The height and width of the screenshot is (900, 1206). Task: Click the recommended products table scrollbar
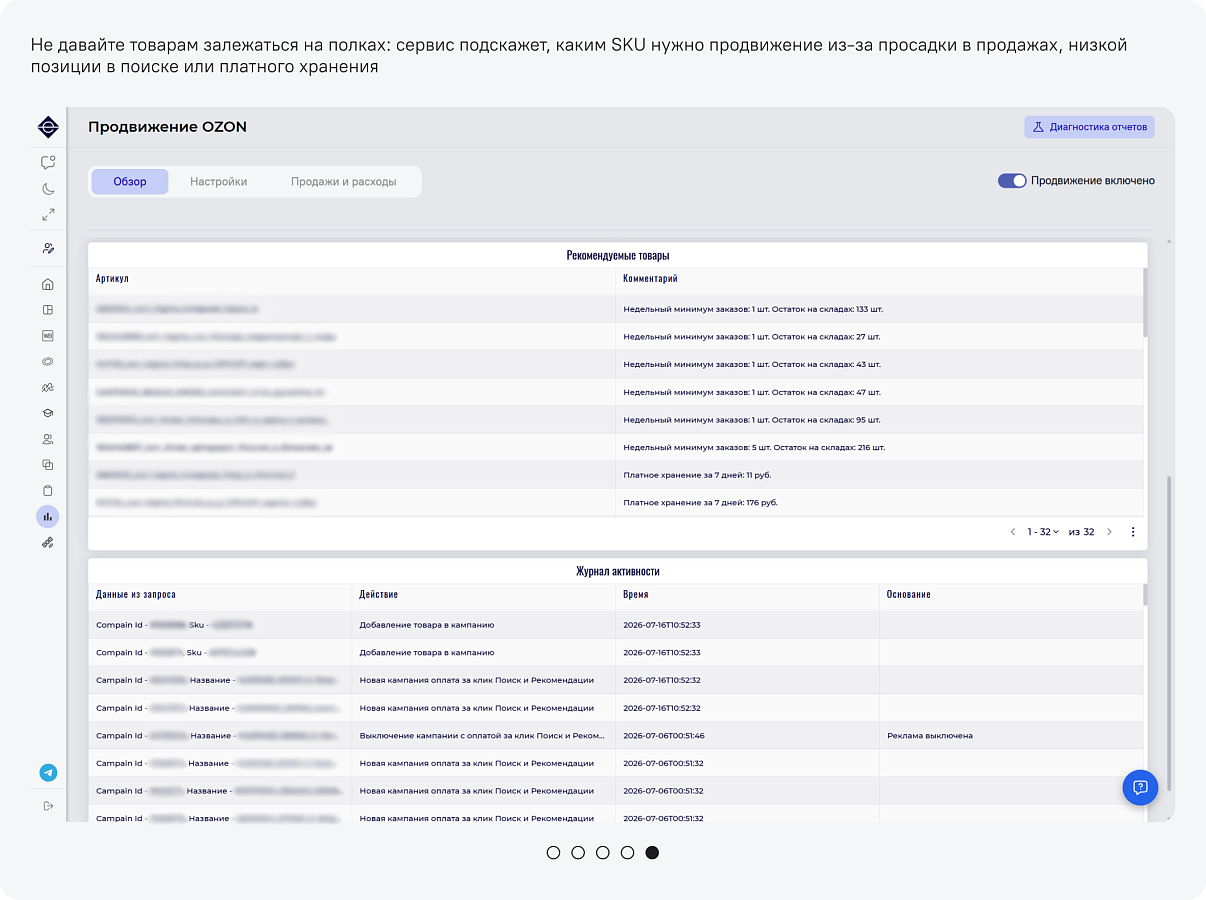pyautogui.click(x=1145, y=305)
